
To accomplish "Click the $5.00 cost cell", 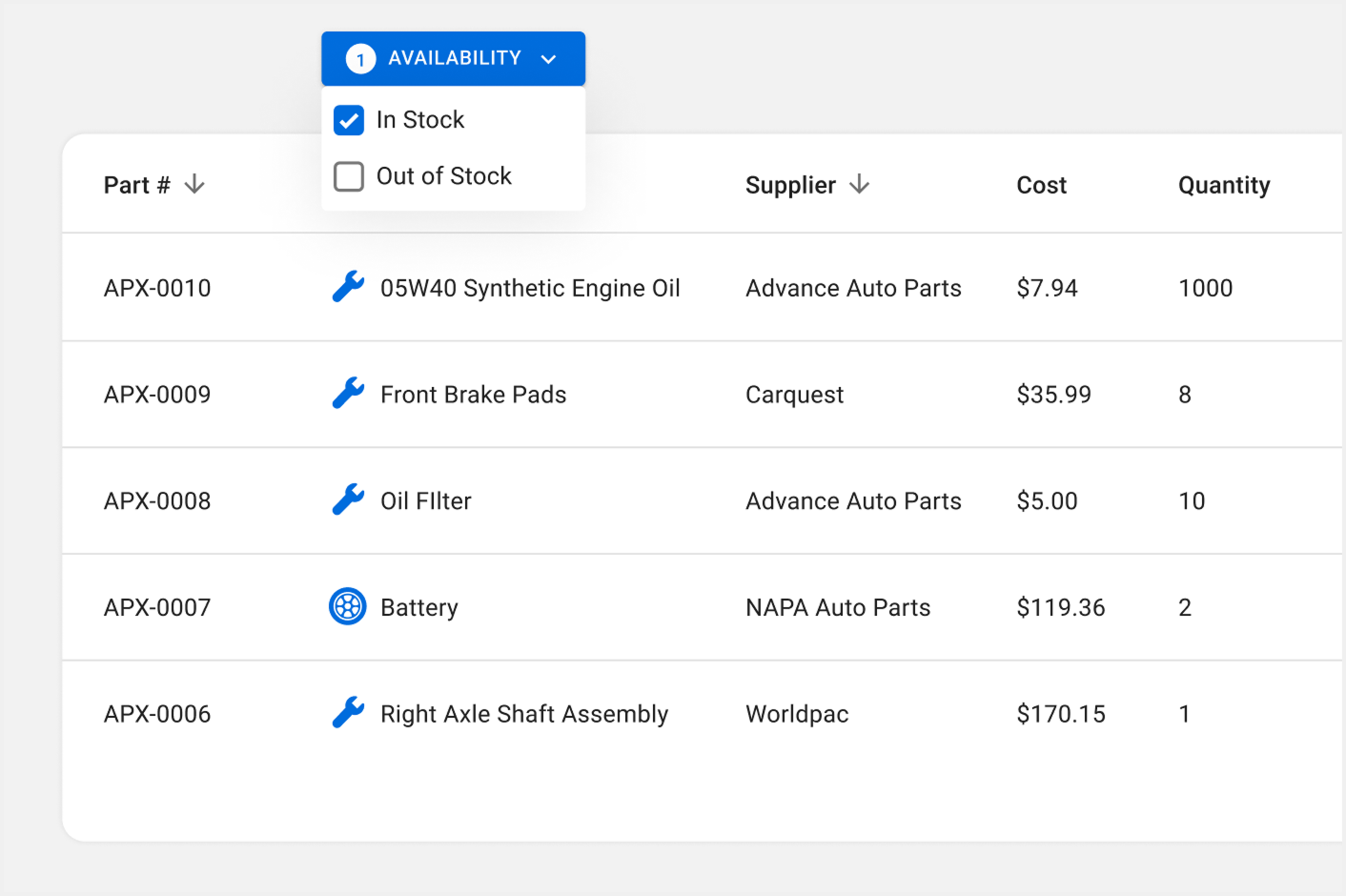I will click(1047, 501).
